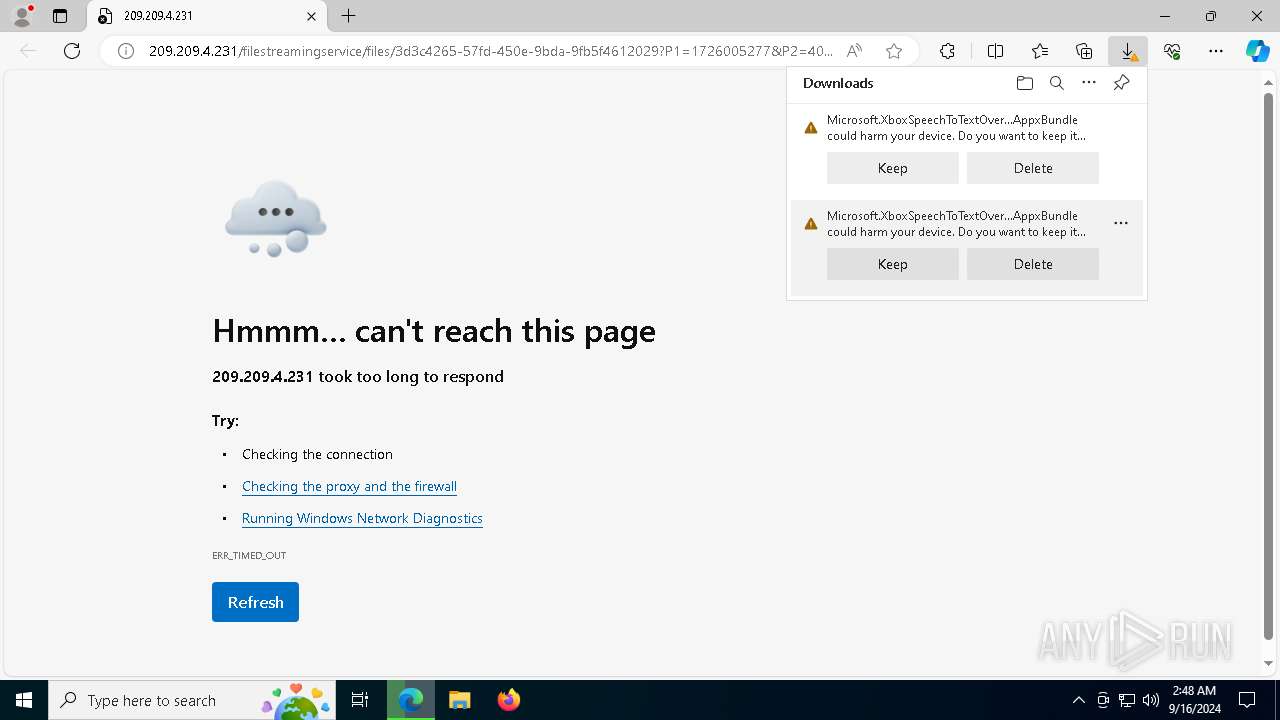Click the blue Refresh button
This screenshot has height=720, width=1280.
coord(255,602)
